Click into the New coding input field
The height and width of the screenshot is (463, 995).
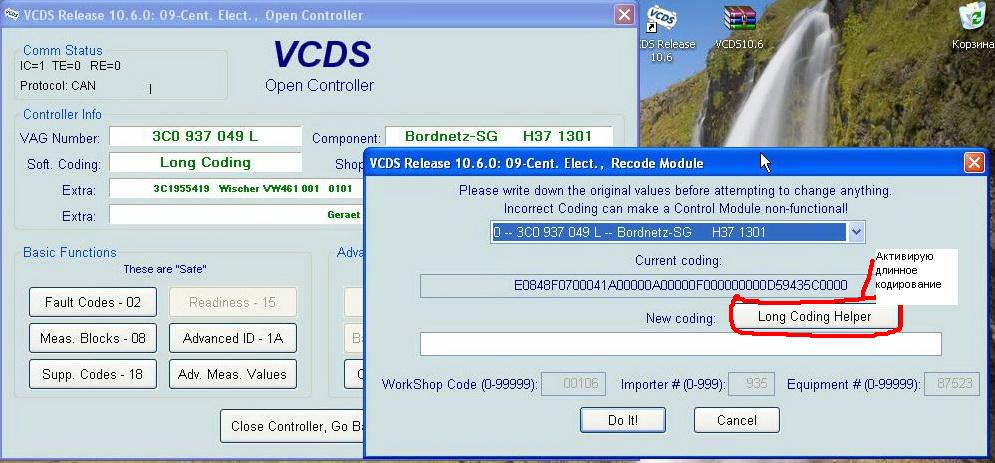click(680, 344)
